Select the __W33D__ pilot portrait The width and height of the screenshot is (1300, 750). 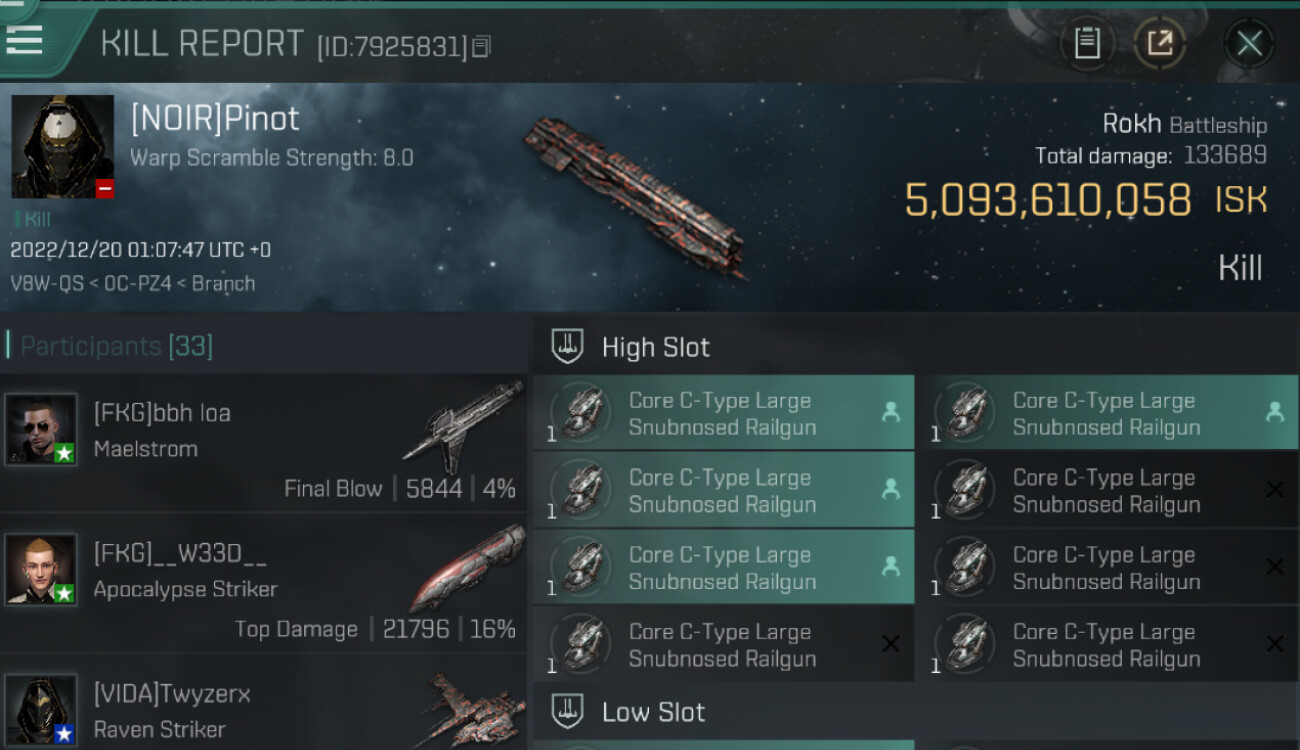click(x=40, y=568)
